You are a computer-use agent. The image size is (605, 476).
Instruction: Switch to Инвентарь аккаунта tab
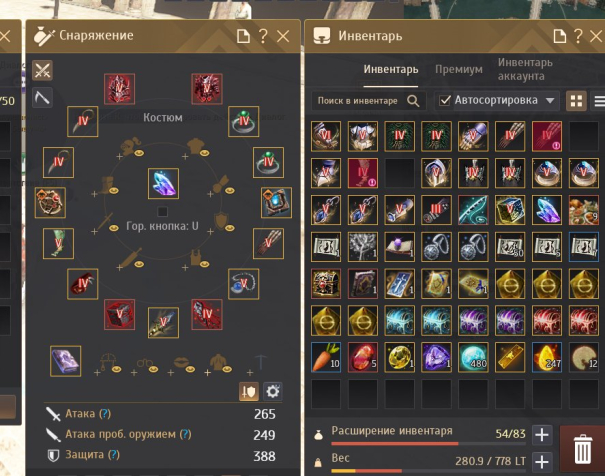click(x=525, y=69)
